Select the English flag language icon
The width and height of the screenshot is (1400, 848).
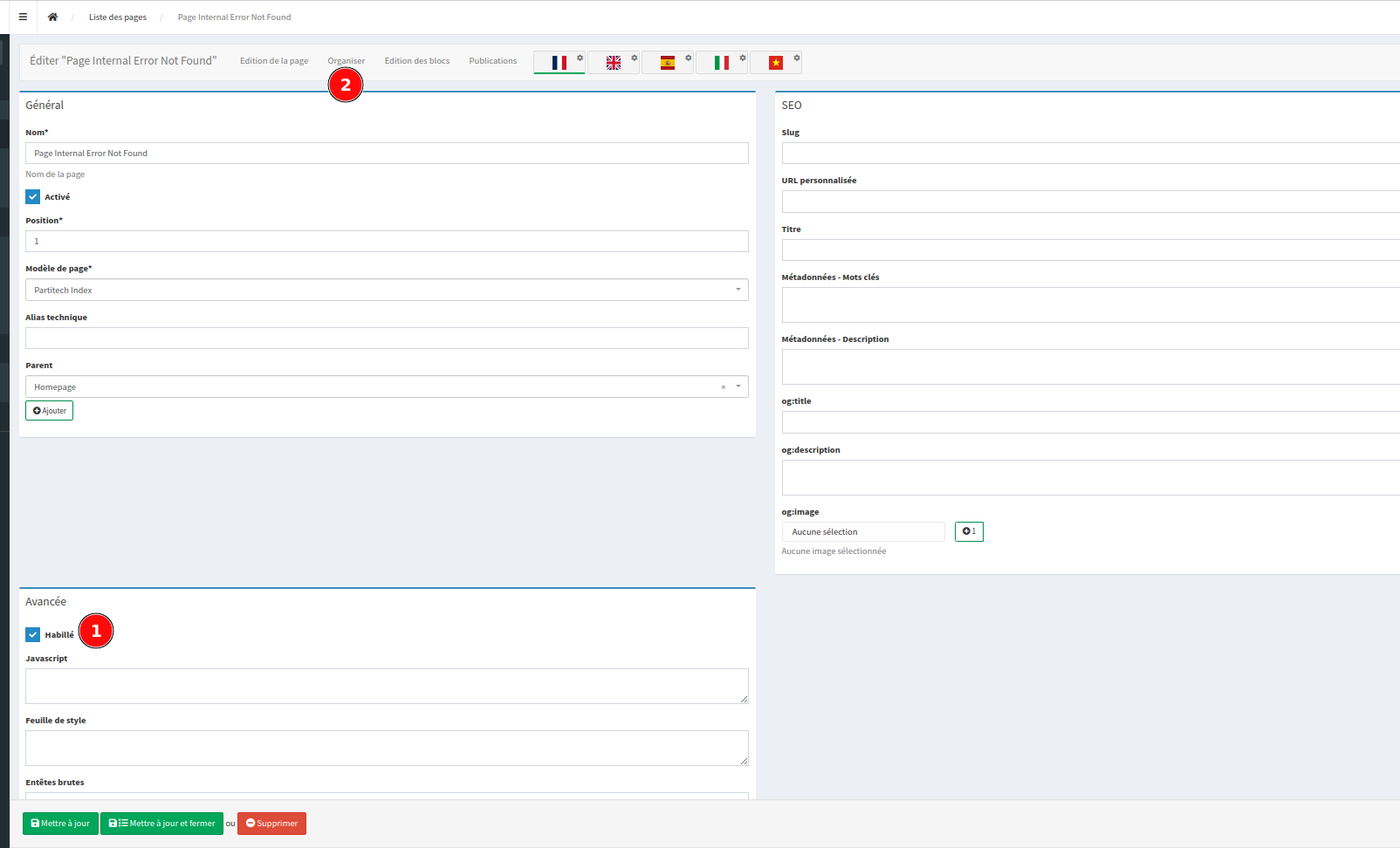[x=613, y=63]
